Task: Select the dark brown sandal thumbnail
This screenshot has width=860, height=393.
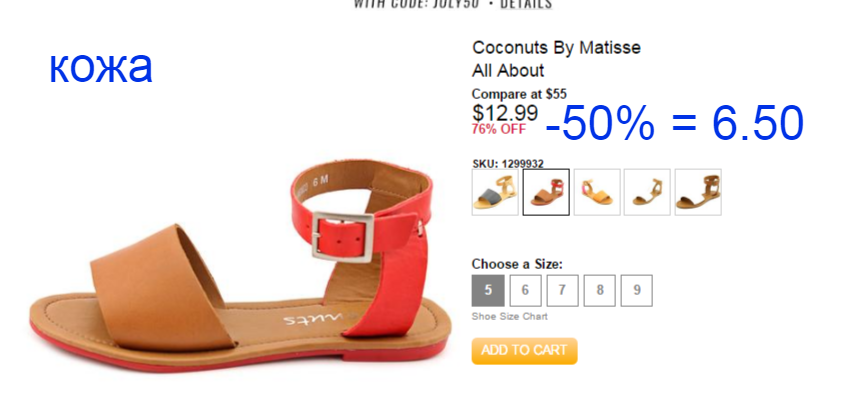Action: pos(698,192)
